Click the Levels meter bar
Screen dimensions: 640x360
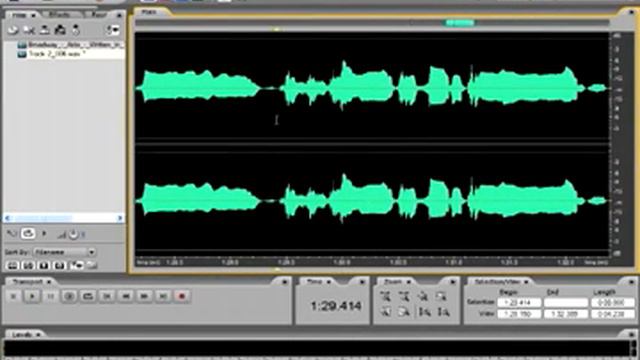click(317, 348)
